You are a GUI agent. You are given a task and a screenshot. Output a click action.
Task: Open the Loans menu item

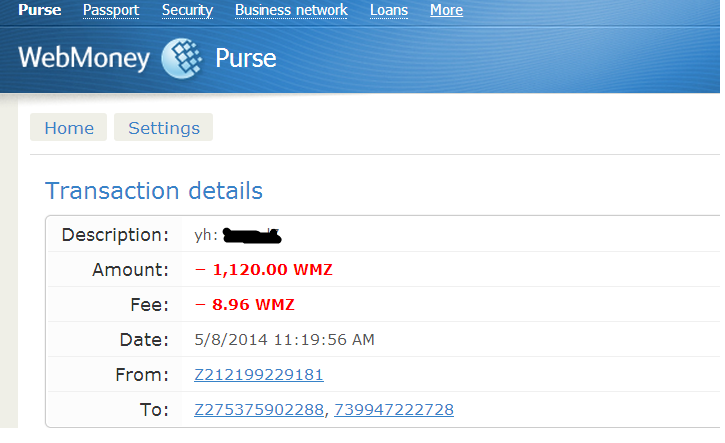click(x=389, y=10)
